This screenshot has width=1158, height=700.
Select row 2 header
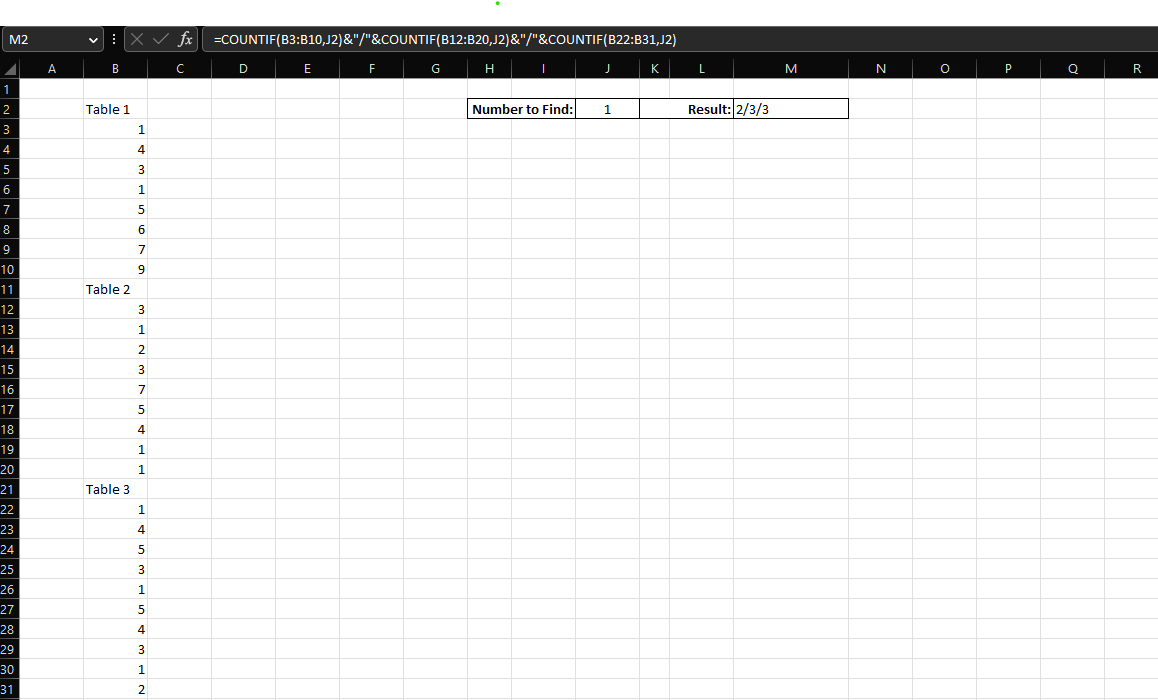9,109
